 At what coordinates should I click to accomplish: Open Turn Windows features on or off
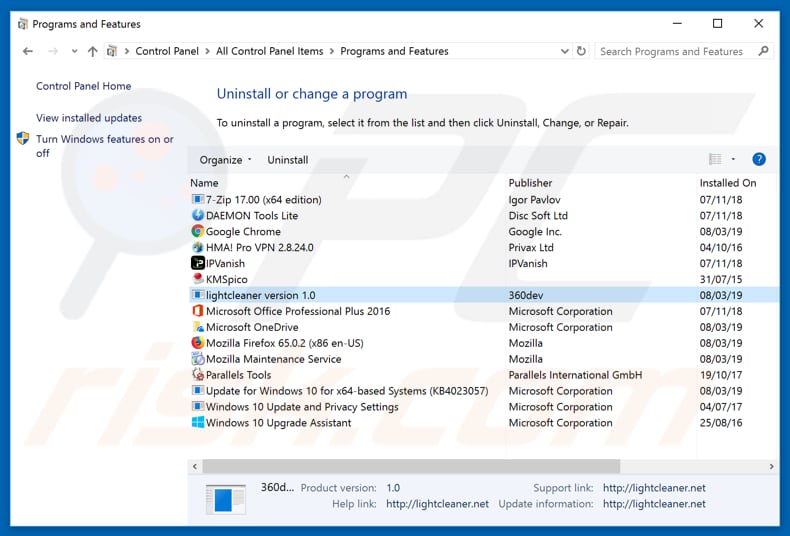point(105,146)
